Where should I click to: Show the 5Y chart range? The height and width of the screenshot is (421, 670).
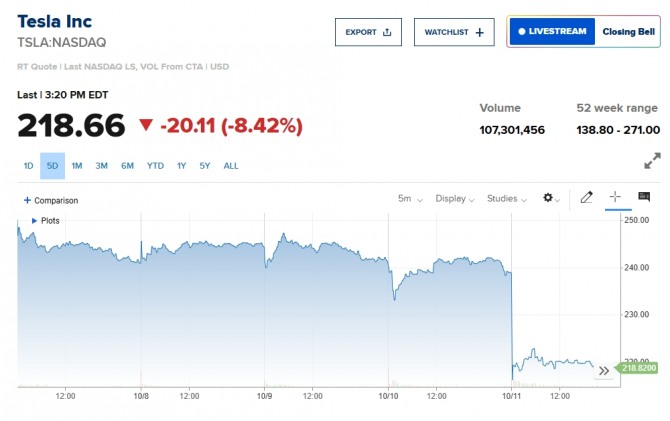[205, 166]
